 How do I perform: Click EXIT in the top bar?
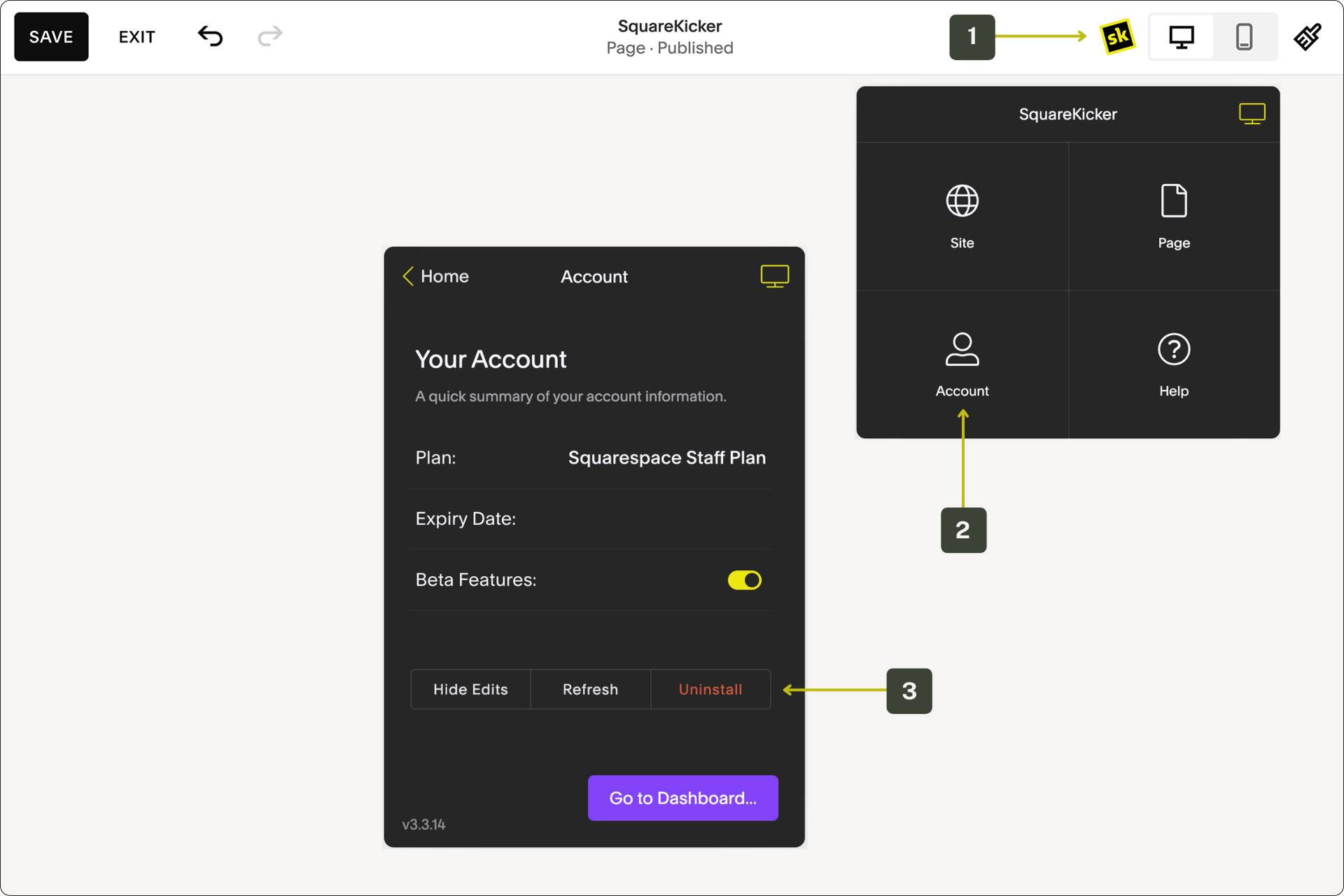coord(137,37)
